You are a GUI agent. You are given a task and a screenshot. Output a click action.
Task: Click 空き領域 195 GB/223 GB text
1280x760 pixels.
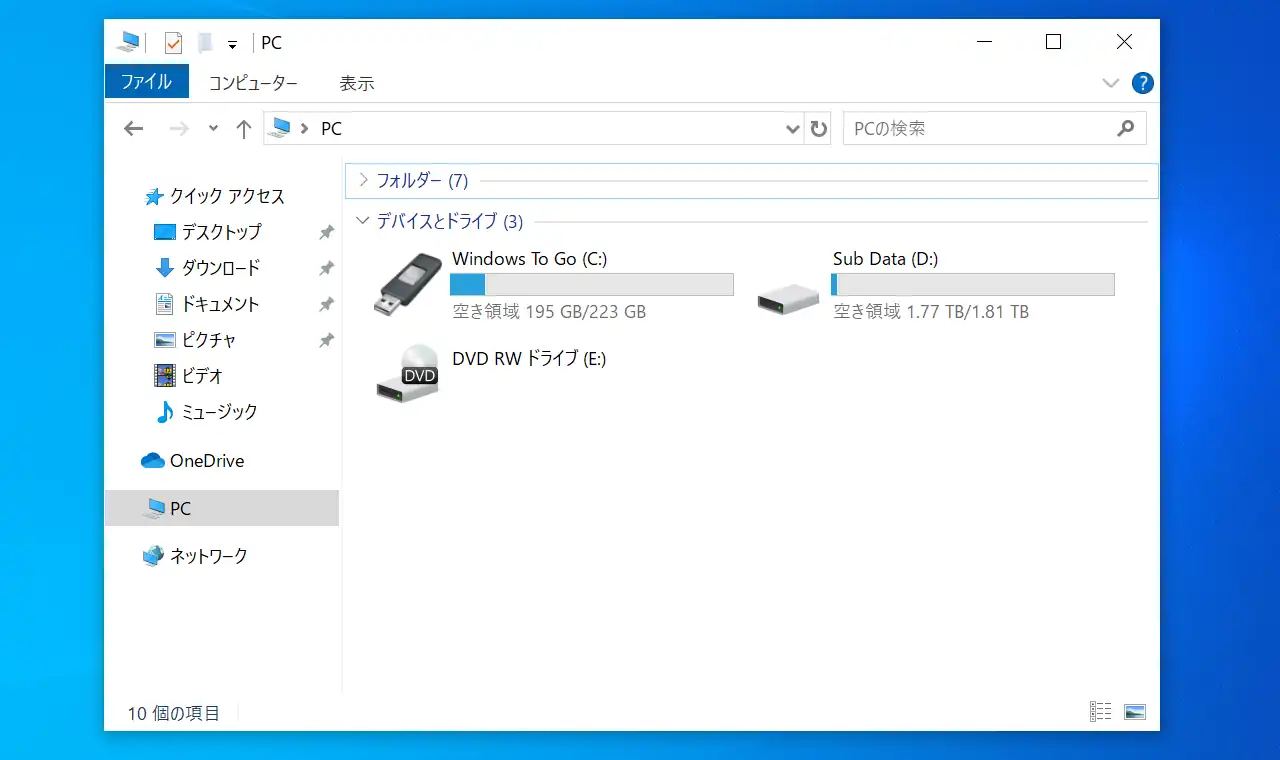(x=549, y=312)
